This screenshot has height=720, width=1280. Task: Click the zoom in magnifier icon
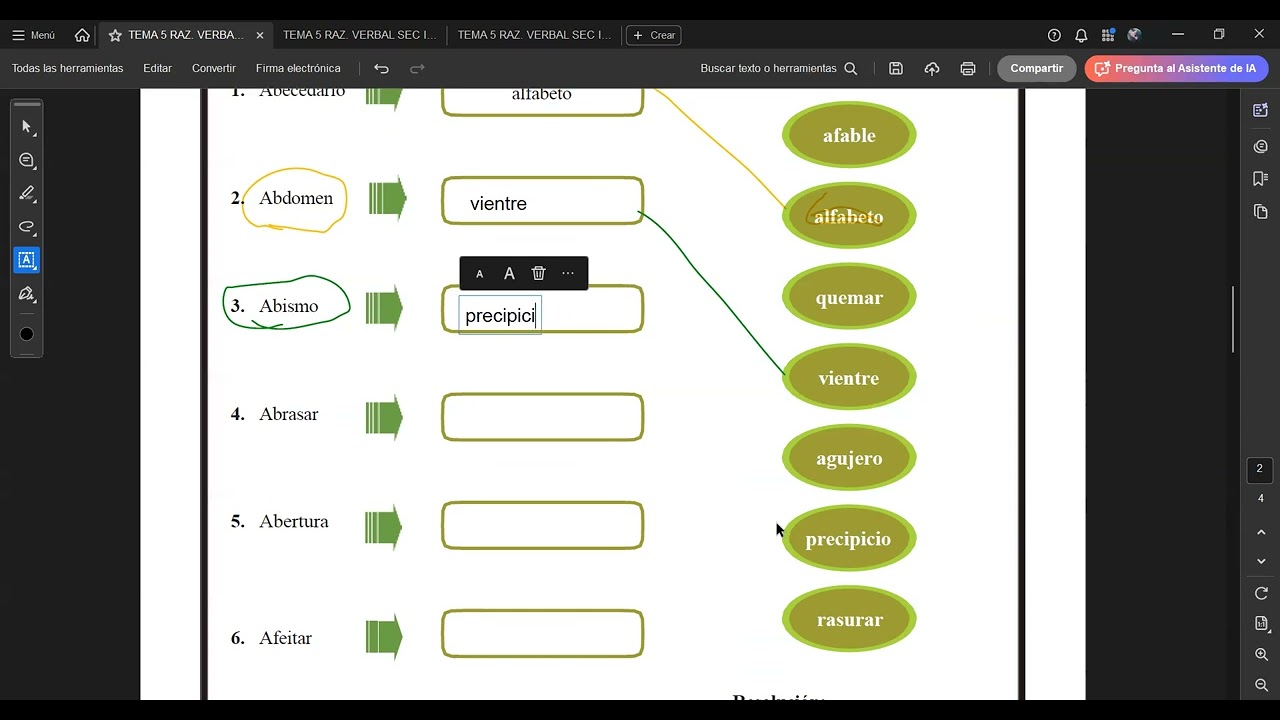[x=1261, y=654]
